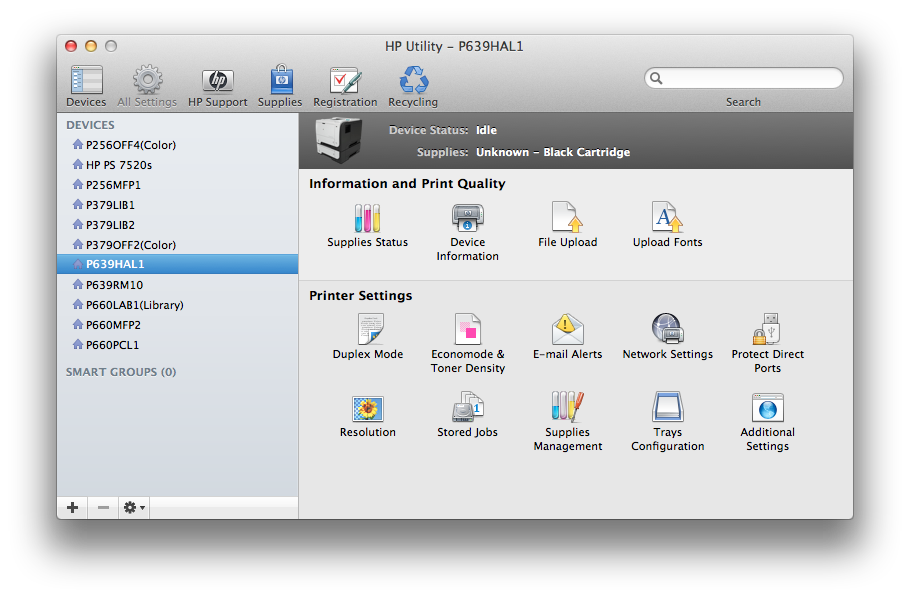Select the HP PS 7520s device
Screen dimensions: 910x598
178,165
